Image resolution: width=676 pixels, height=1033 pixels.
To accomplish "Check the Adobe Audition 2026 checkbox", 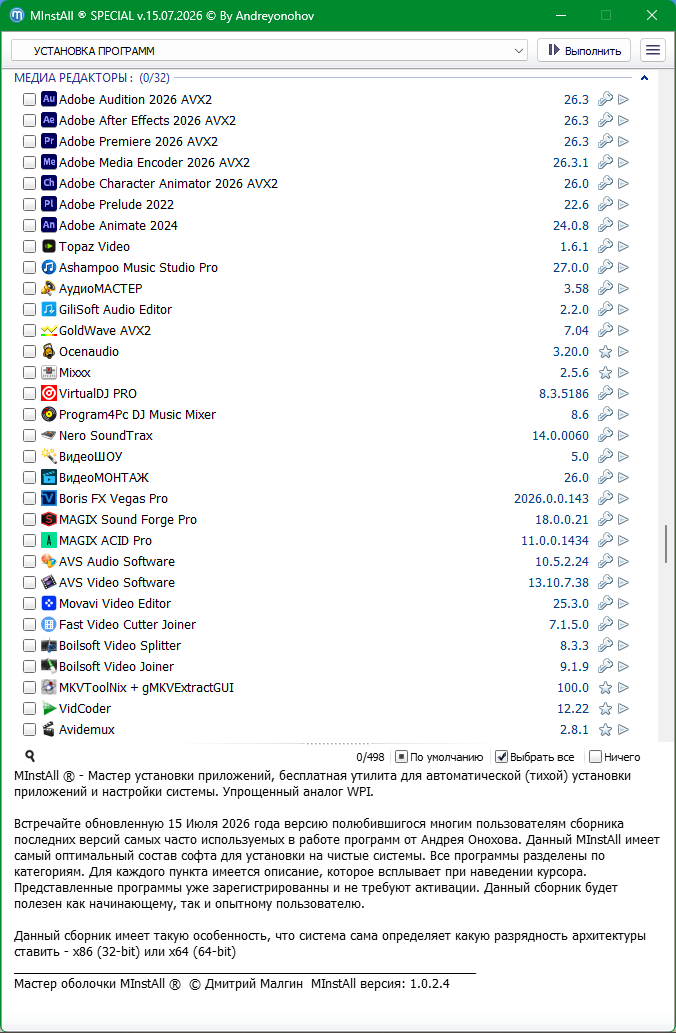I will [x=29, y=99].
